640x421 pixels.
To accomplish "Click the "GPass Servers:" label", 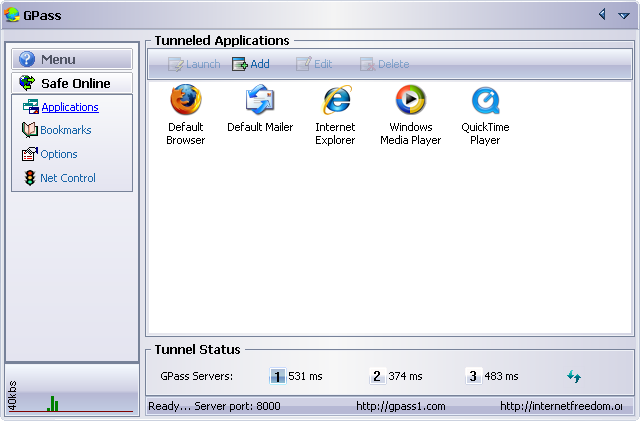I will (197, 376).
